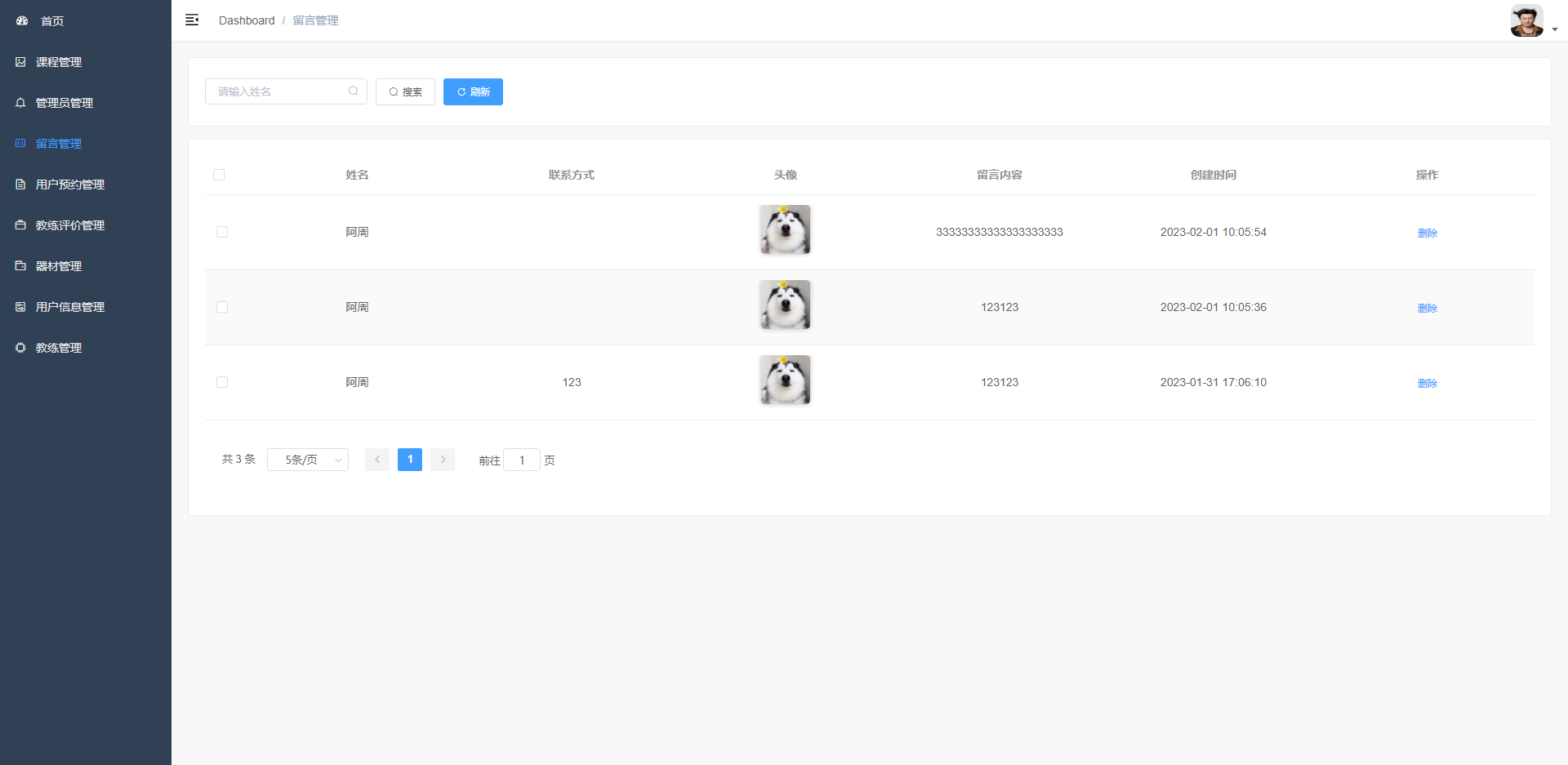The image size is (1568, 765).
Task: Open the 5条/页 page size dropdown
Action: (308, 460)
